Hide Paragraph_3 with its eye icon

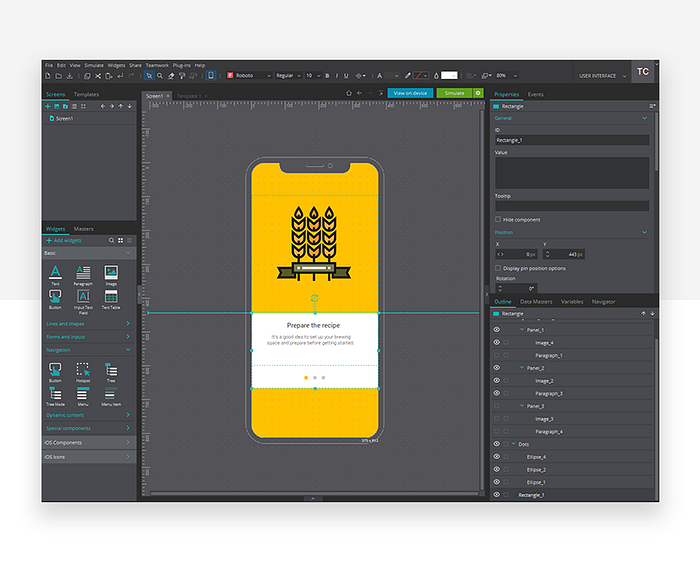[496, 393]
